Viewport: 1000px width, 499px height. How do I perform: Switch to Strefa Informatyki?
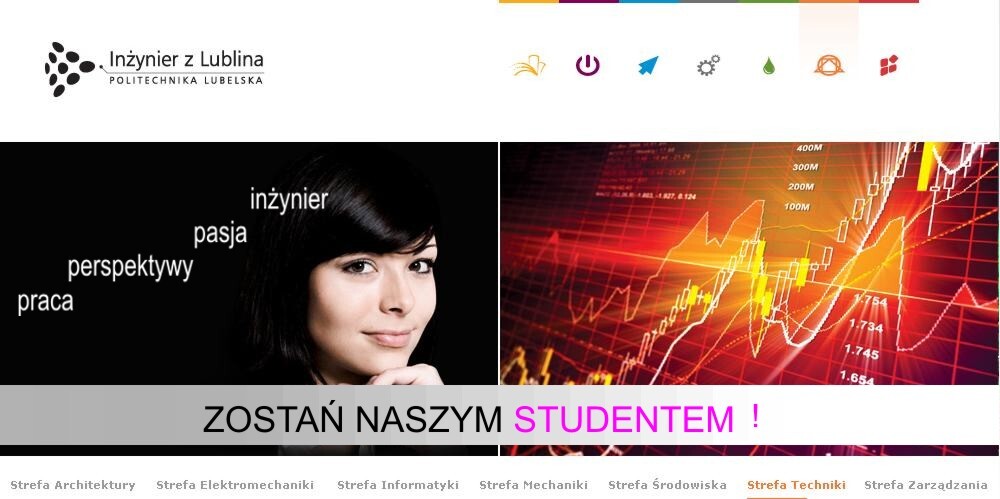[398, 485]
